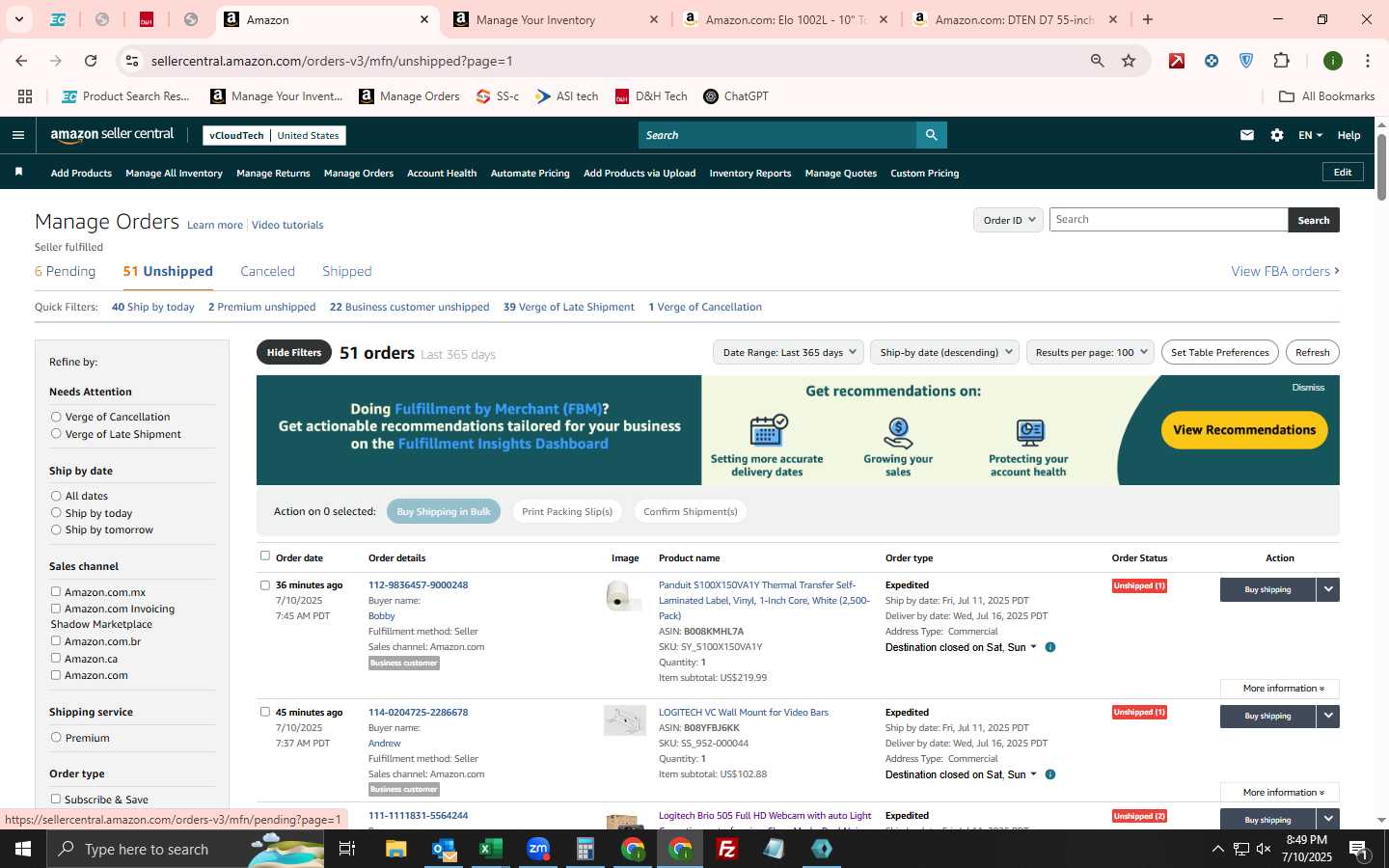
Task: Open Panduit S100X150VA1Y product link
Action: pos(764,600)
